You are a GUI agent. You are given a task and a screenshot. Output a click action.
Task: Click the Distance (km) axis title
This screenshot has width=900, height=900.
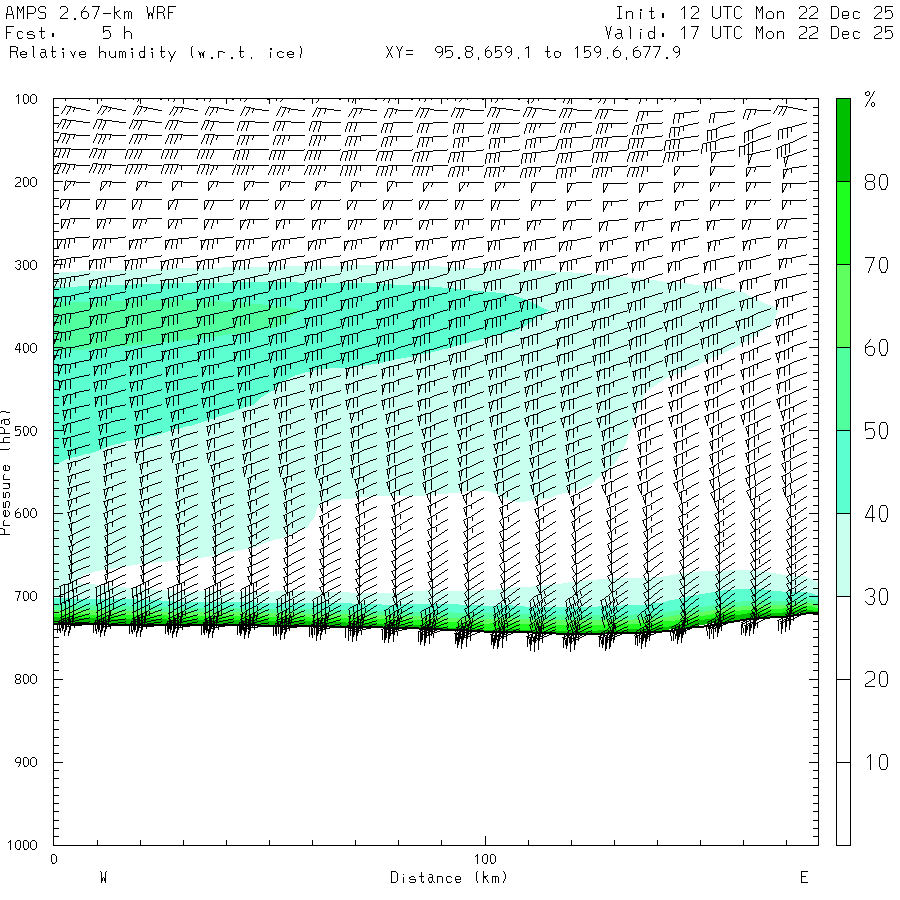click(x=448, y=878)
